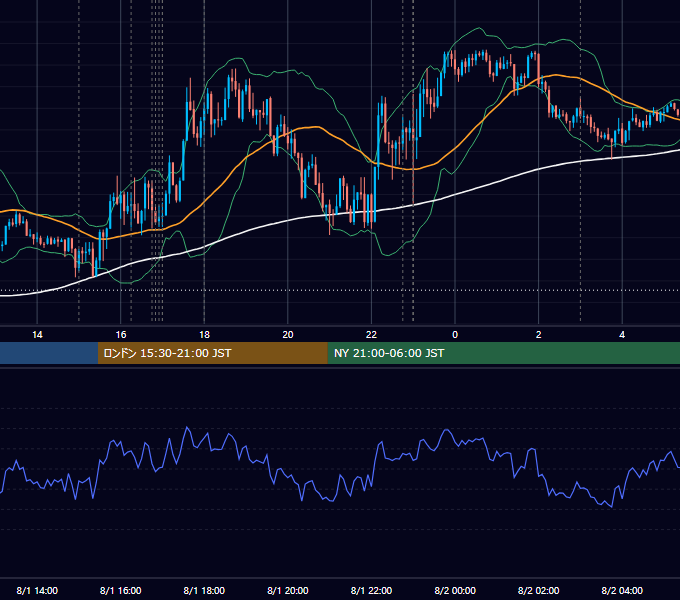Click the '8/1 16:00' date label
The image size is (680, 600).
pyautogui.click(x=121, y=591)
